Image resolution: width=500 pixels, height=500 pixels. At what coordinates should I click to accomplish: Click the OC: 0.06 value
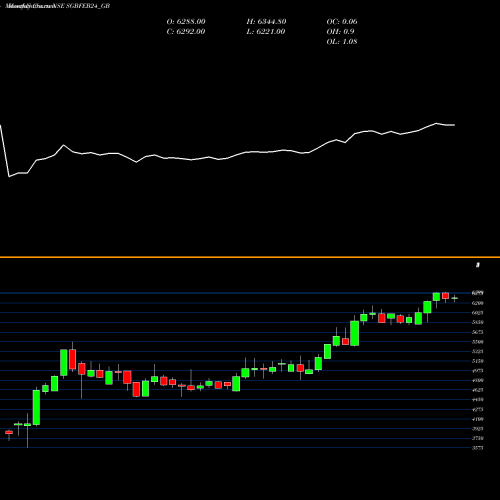(342, 22)
